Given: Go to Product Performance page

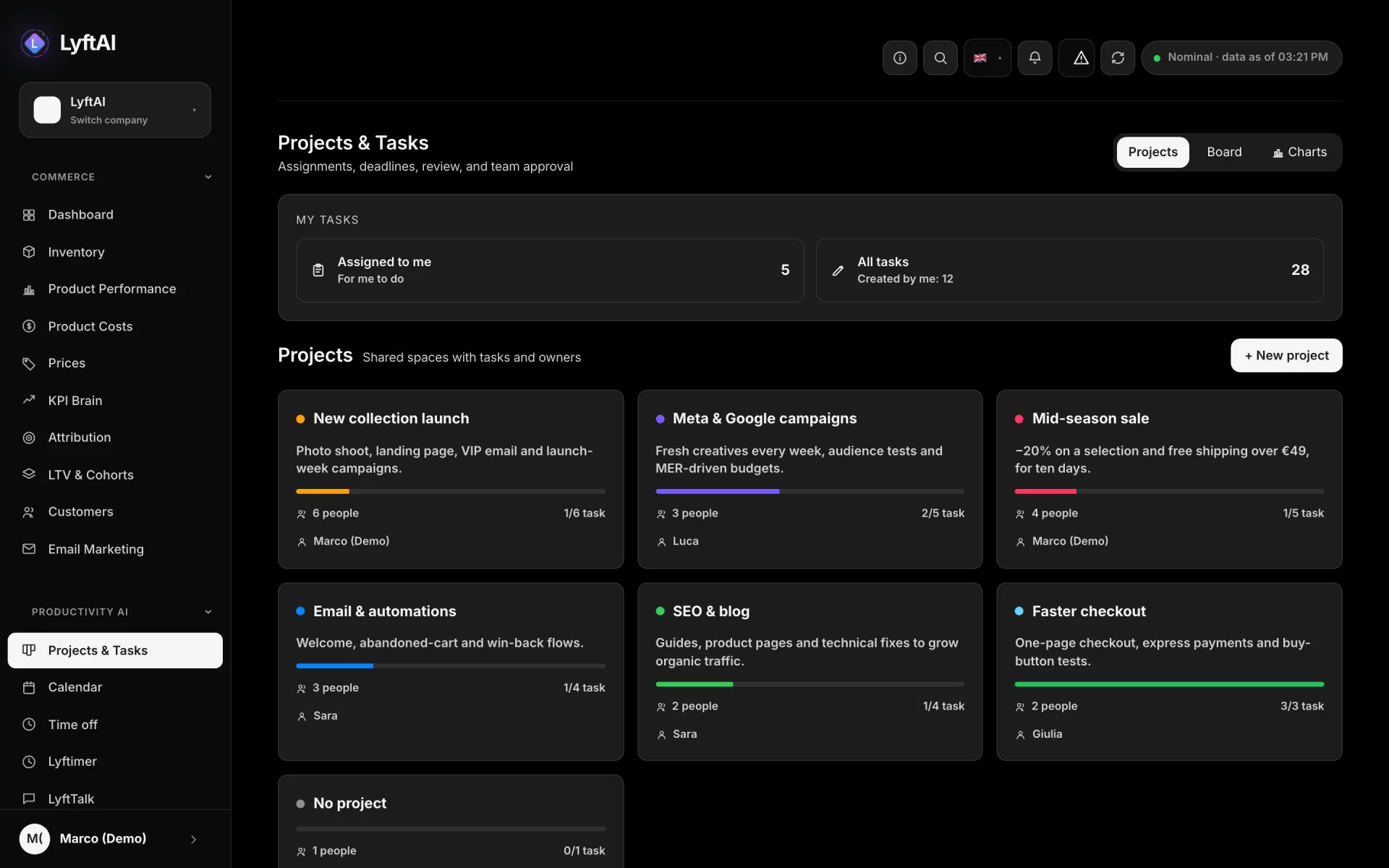Looking at the screenshot, I should [115, 289].
